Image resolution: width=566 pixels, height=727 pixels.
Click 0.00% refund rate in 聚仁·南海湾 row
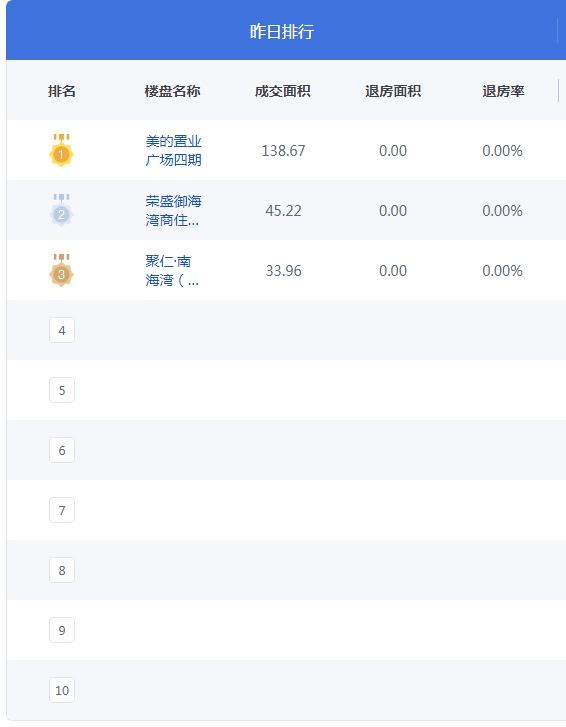point(502,270)
